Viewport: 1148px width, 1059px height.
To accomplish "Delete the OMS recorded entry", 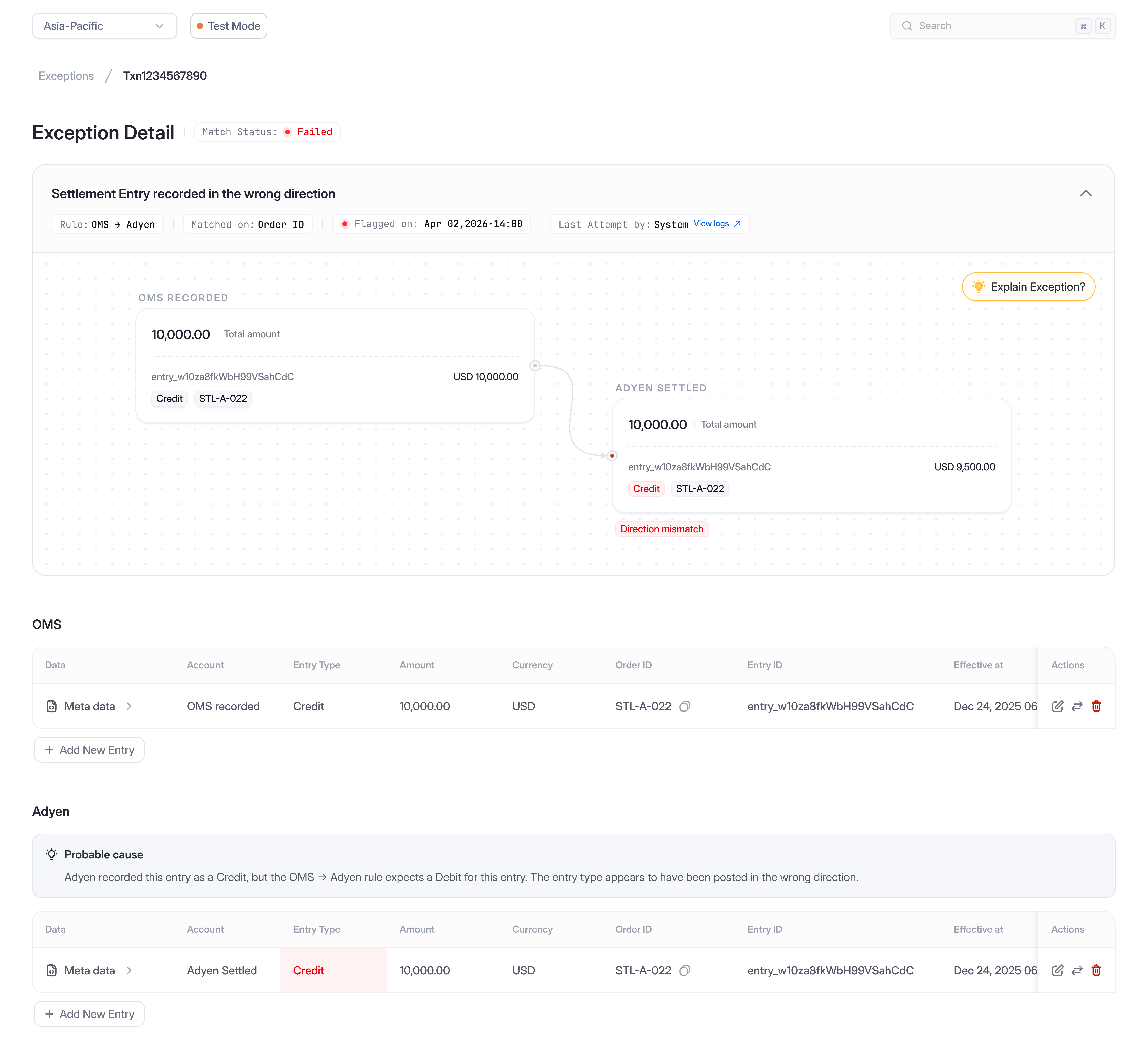I will (1096, 707).
